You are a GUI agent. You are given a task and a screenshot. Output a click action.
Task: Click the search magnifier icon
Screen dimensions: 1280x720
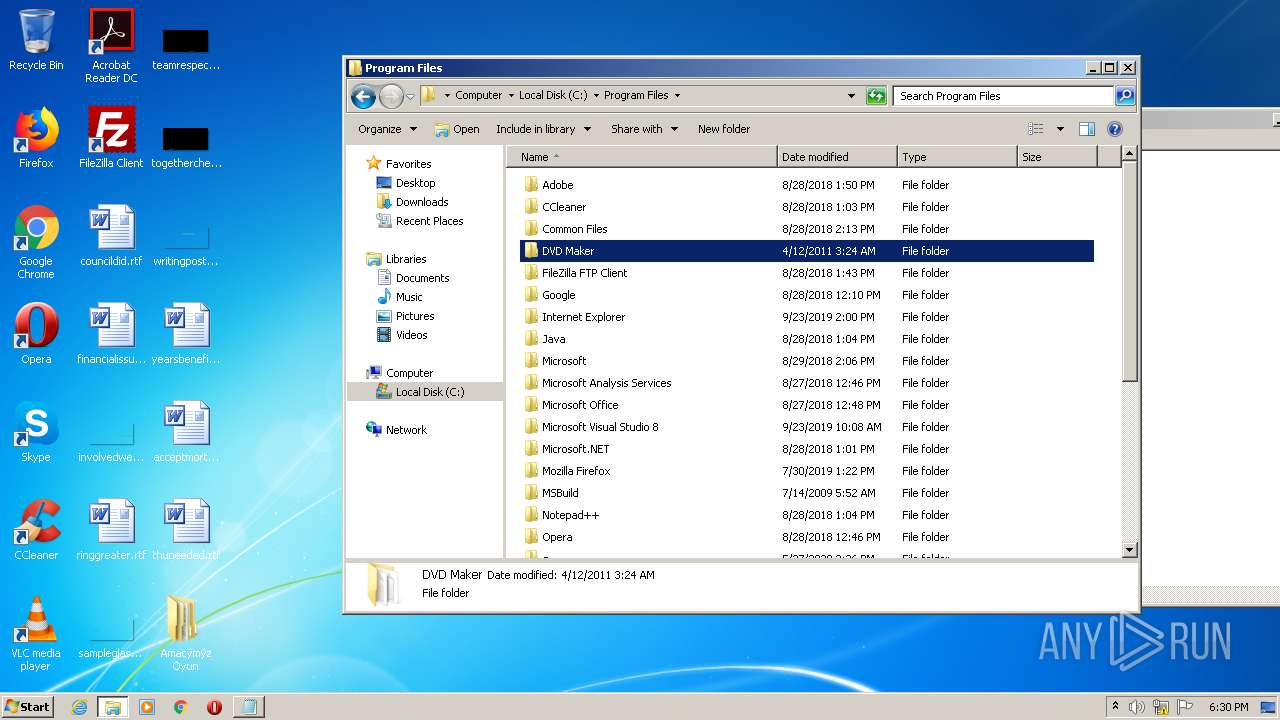(1125, 96)
